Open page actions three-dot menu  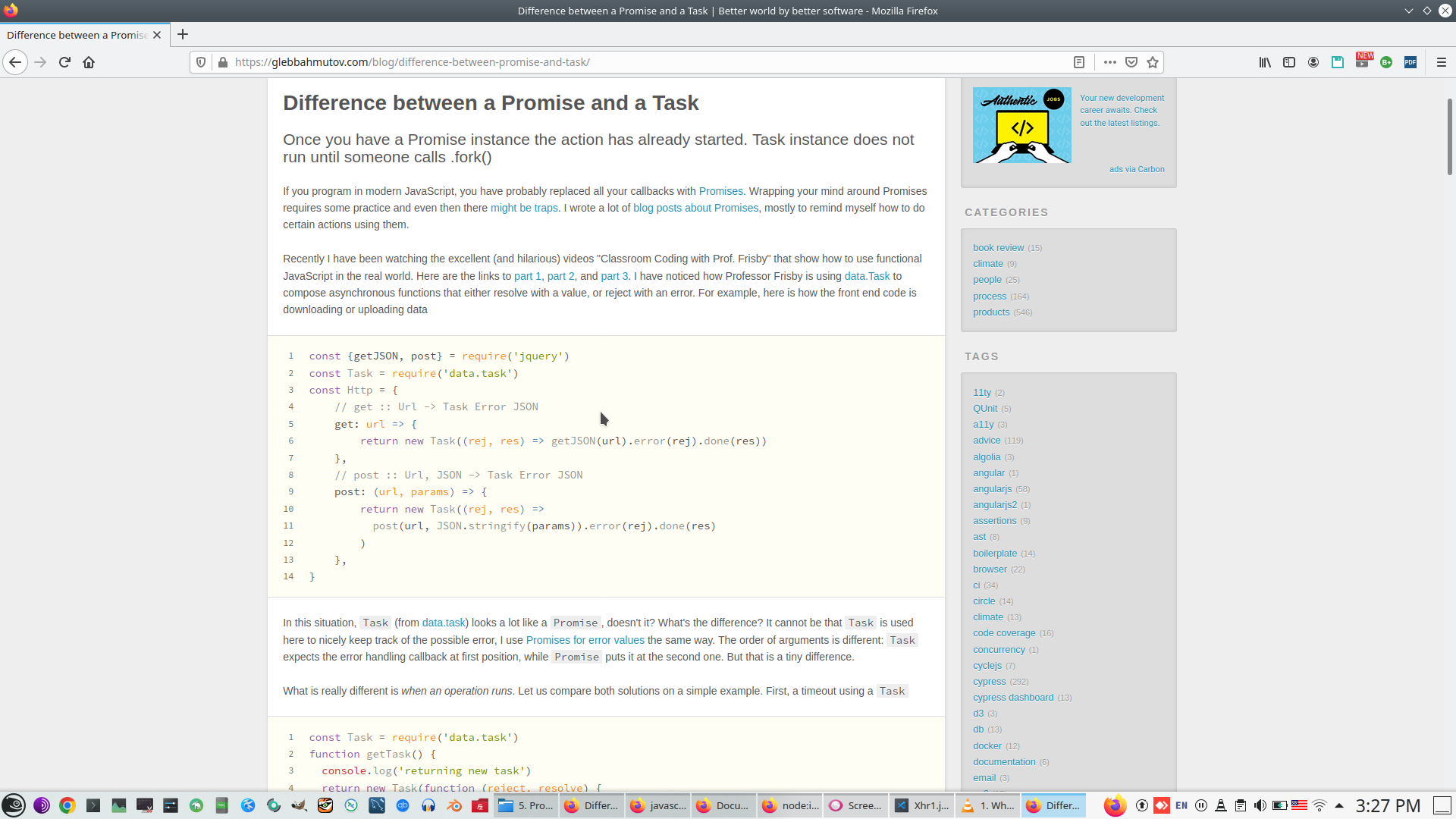click(1110, 62)
